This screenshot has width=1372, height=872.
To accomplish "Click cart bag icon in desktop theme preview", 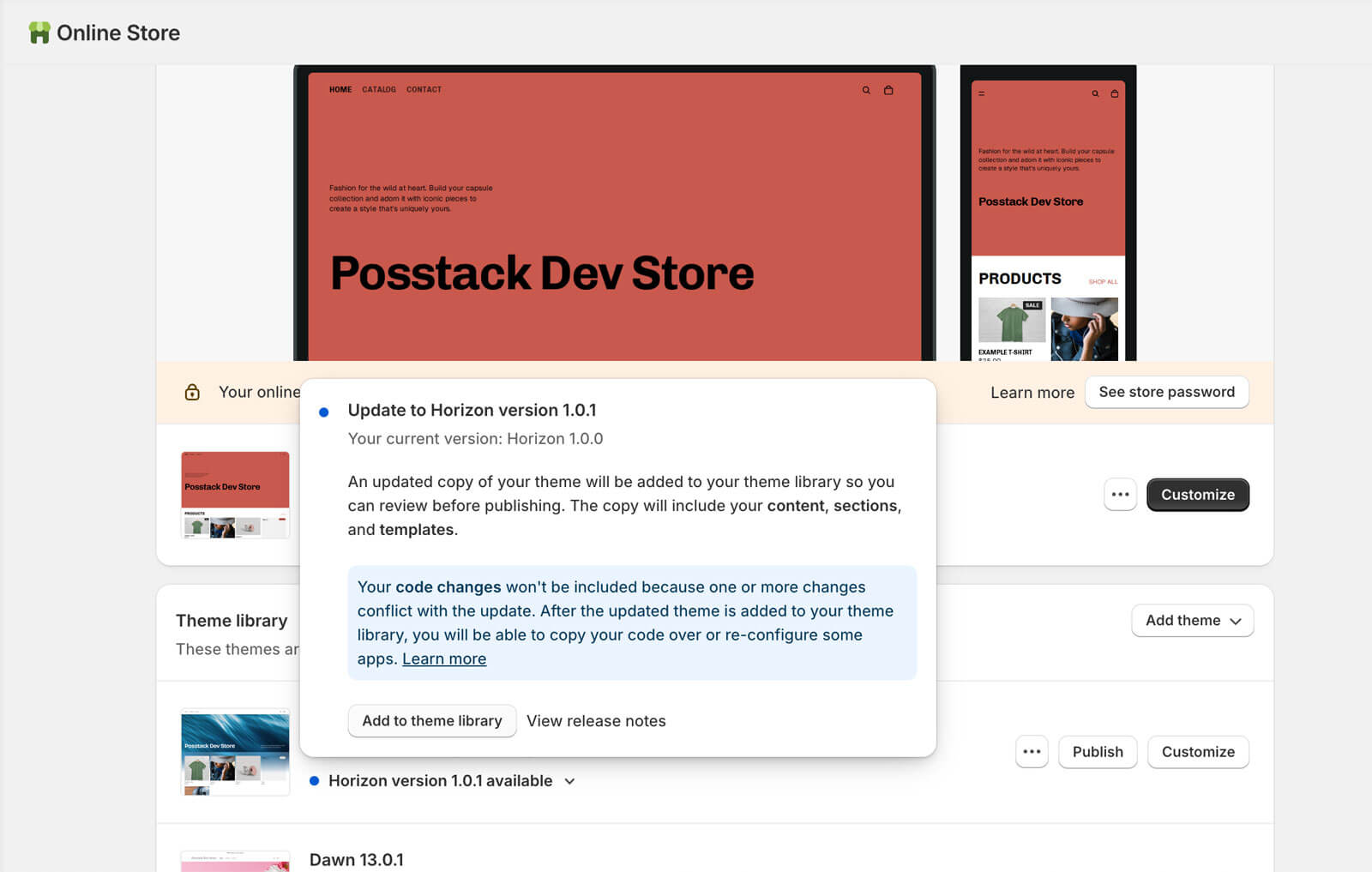I will [888, 90].
